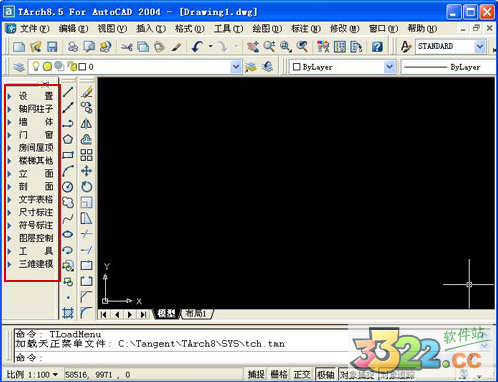Click the Pan realtime icon

tap(253, 47)
